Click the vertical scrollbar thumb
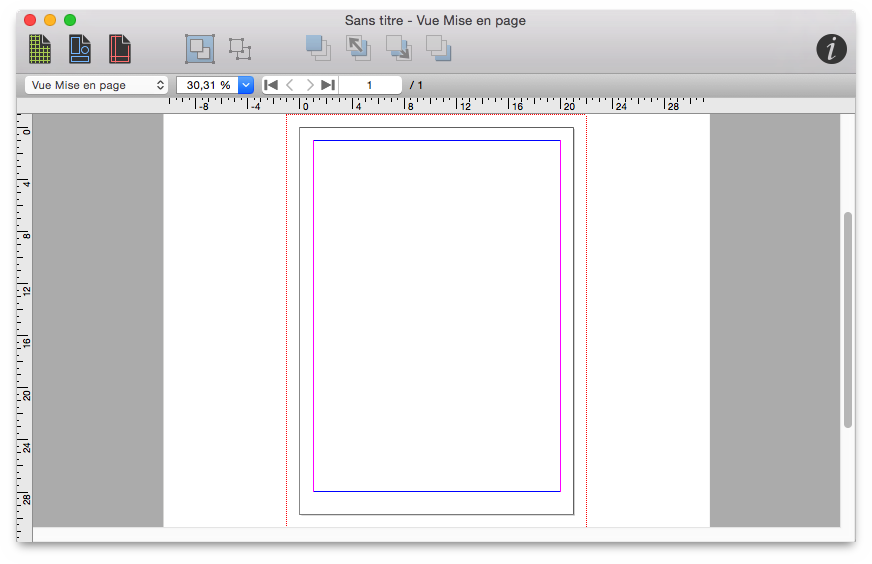872x564 pixels. [848, 320]
